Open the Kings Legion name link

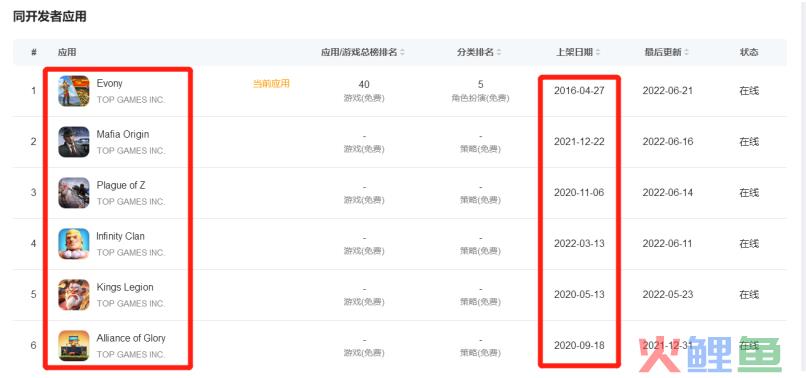(125, 287)
